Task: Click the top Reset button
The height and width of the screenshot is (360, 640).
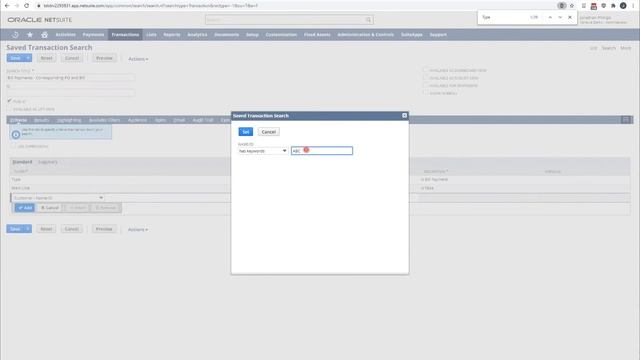Action: click(x=46, y=58)
